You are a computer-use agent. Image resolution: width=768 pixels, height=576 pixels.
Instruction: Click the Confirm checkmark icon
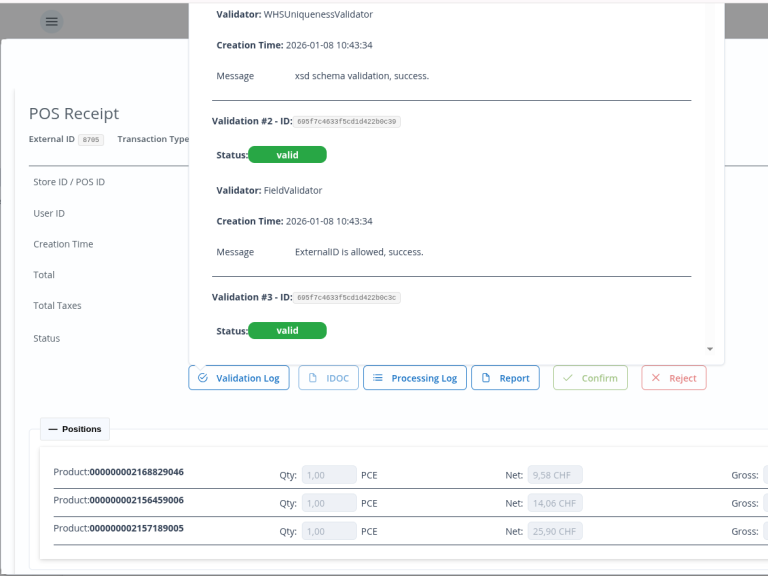click(567, 378)
